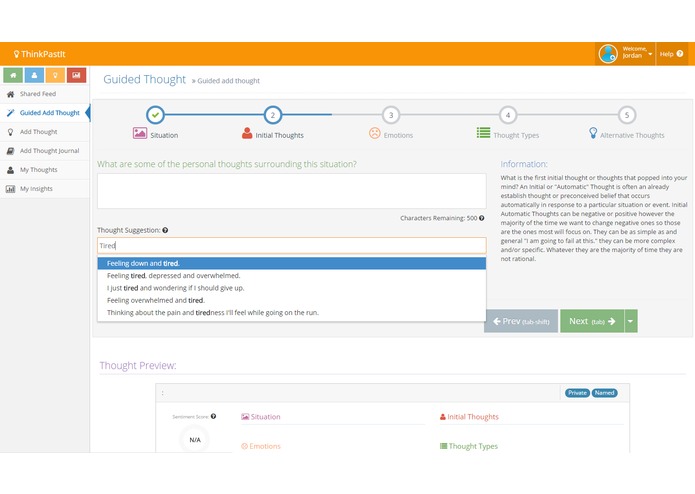This screenshot has width=695, height=494.
Task: Focus the Thought Suggestion input field
Action: coord(292,245)
